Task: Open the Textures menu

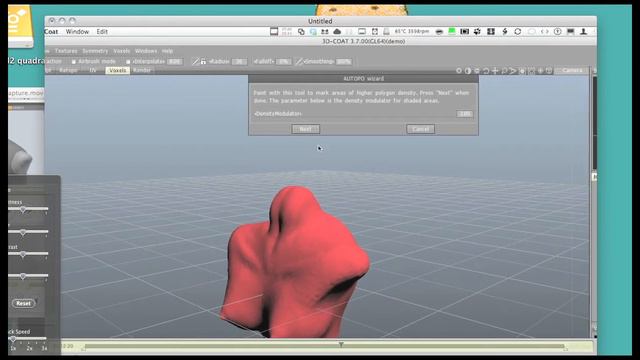Action: pyautogui.click(x=66, y=51)
